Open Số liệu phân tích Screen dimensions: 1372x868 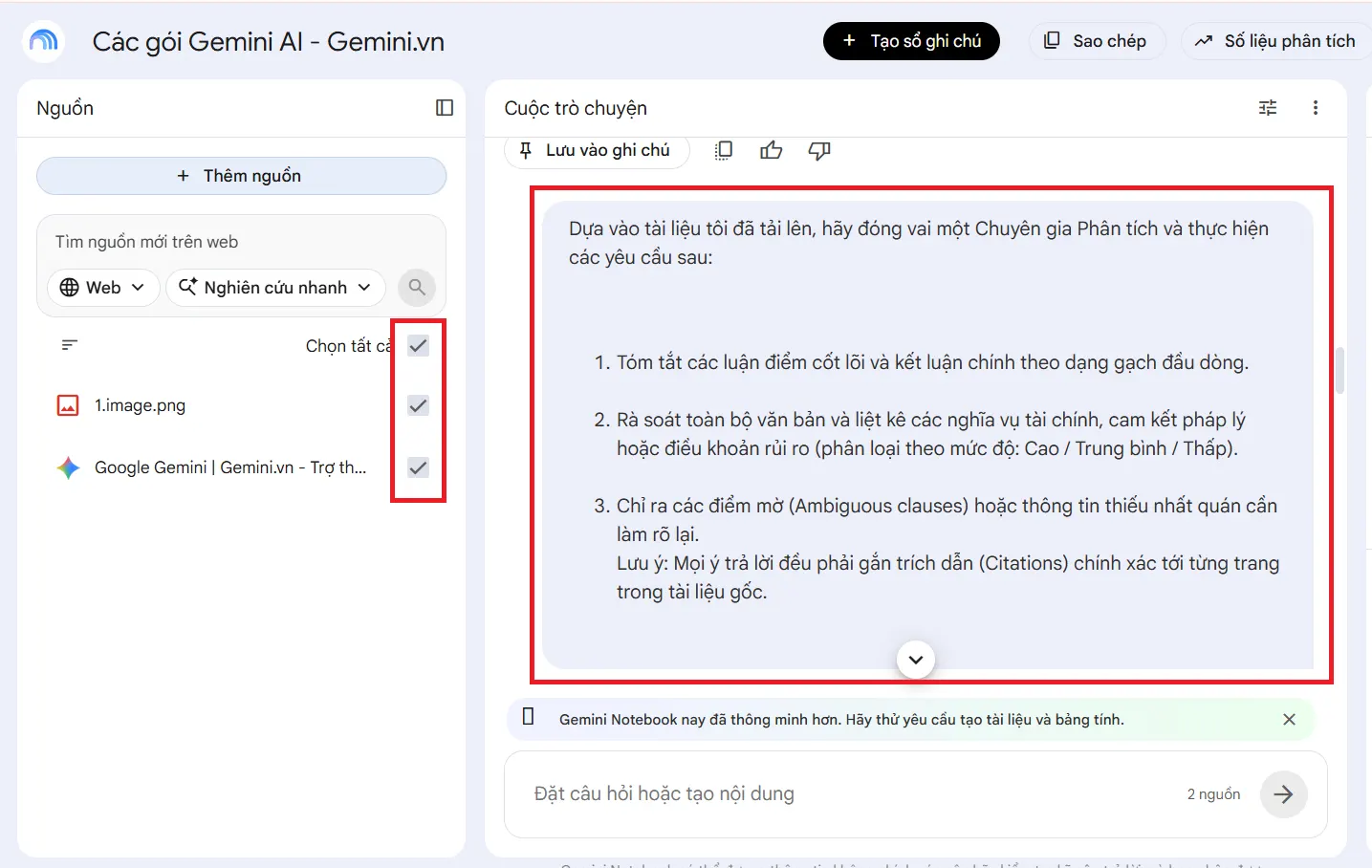[x=1276, y=41]
